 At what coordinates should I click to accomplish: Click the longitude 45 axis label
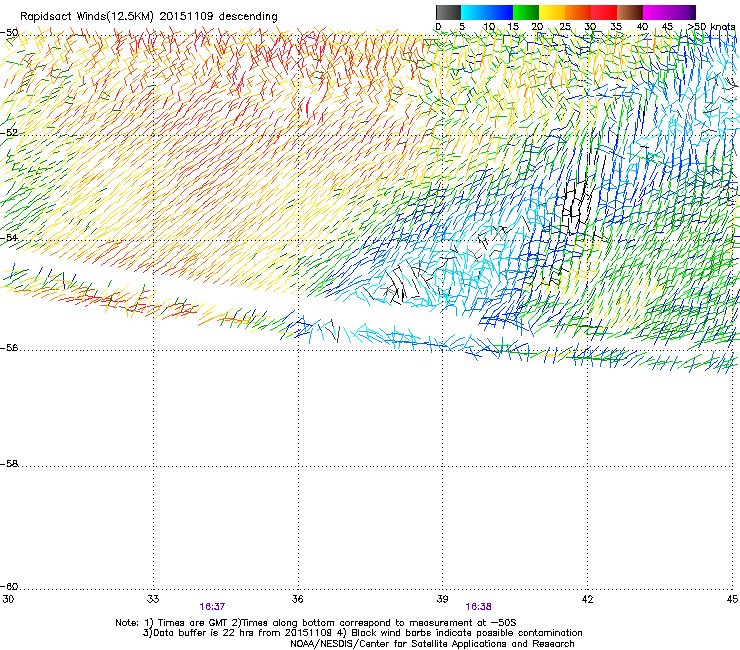point(732,599)
